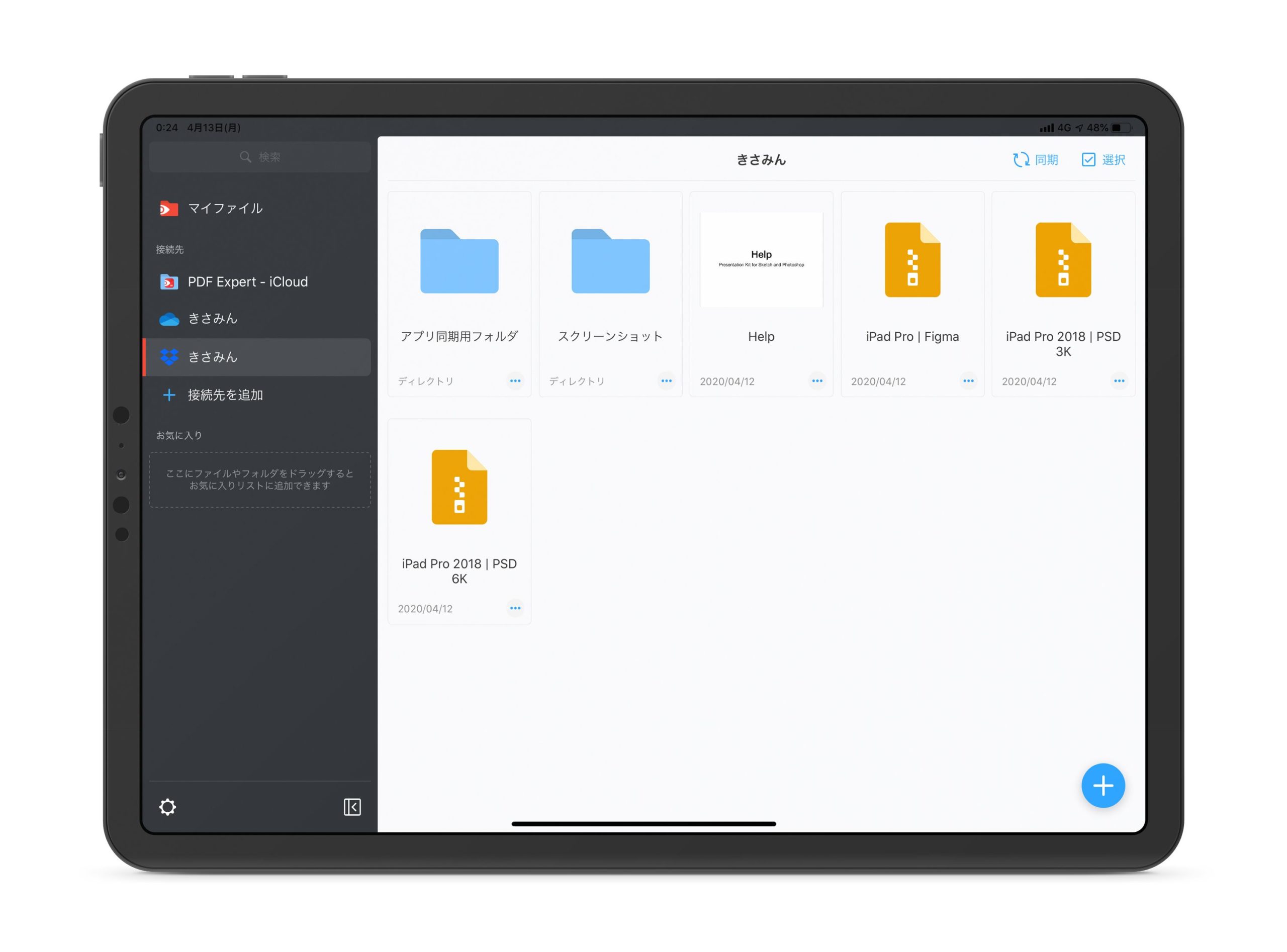
Task: Tap the home indicator bar
Action: tap(643, 823)
